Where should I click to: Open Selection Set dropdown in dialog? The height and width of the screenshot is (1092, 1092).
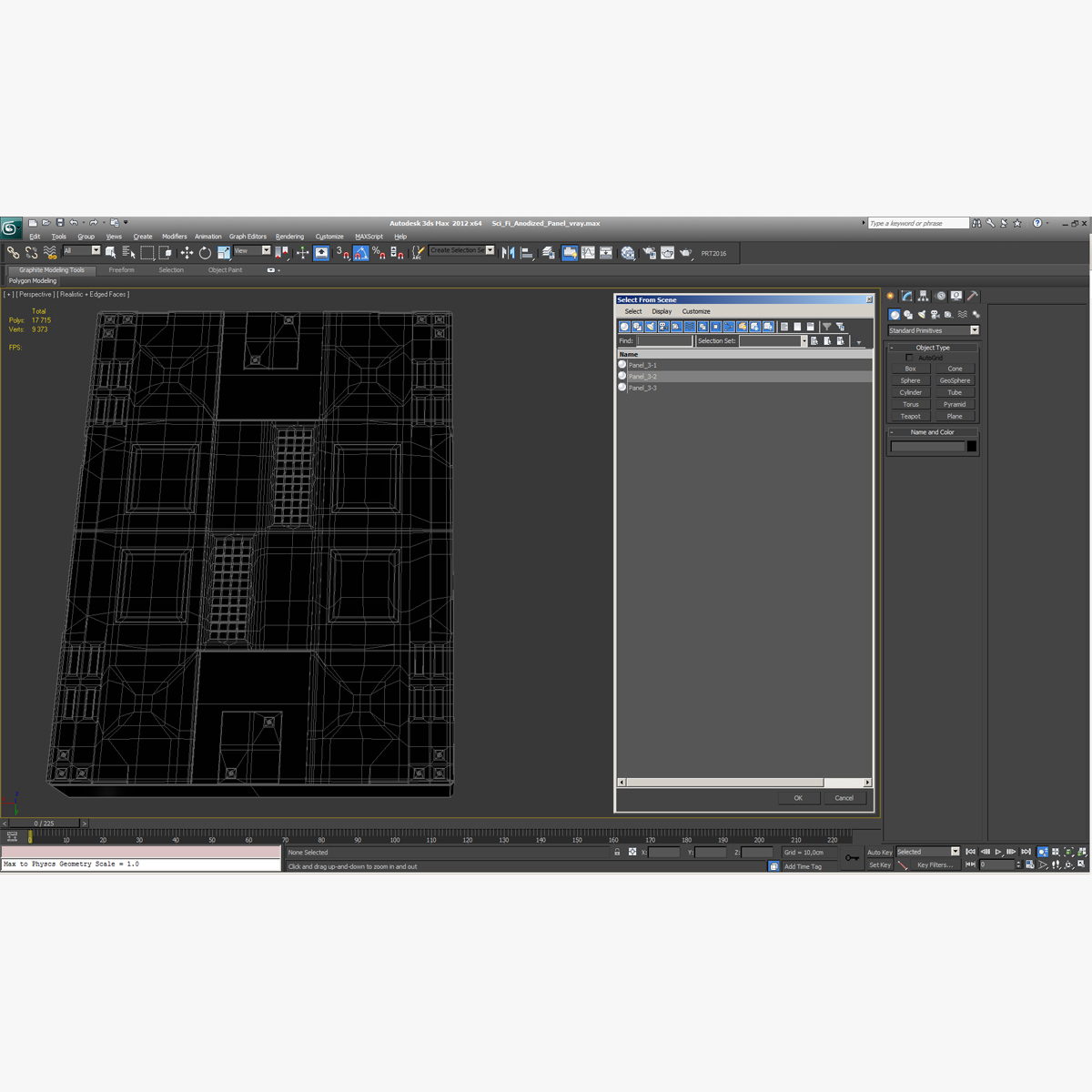[x=773, y=340]
